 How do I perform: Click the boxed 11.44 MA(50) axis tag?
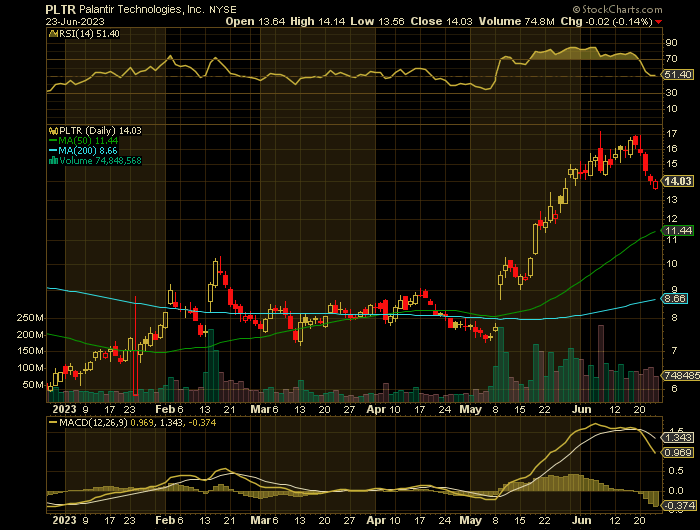coord(678,231)
